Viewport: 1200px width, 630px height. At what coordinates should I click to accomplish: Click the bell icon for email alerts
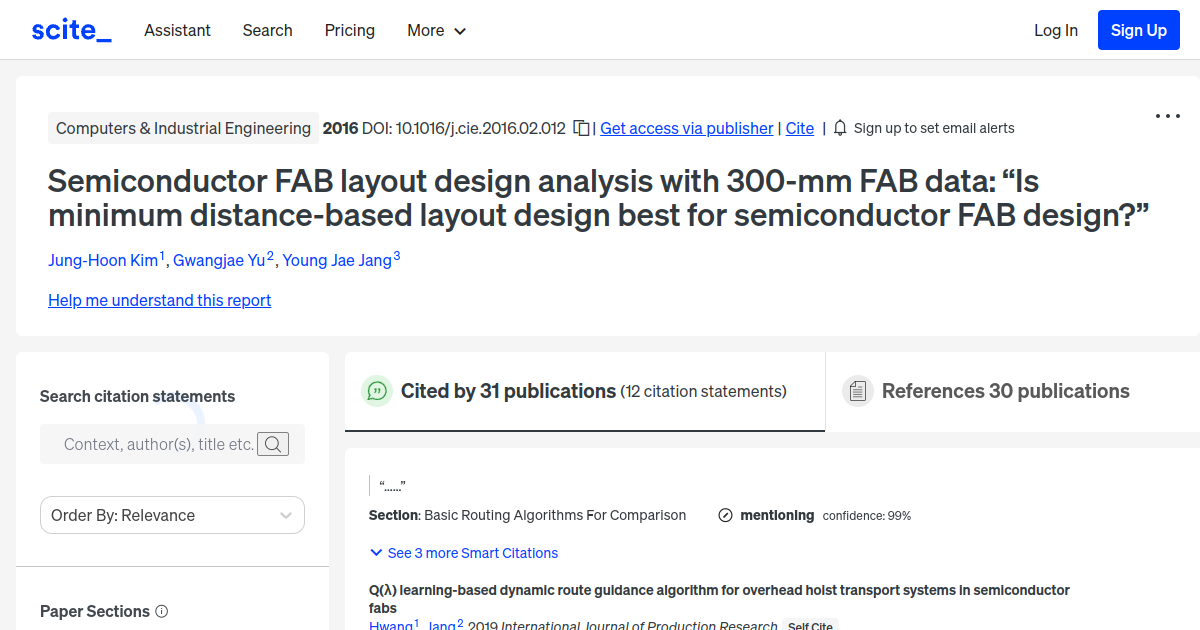click(841, 128)
